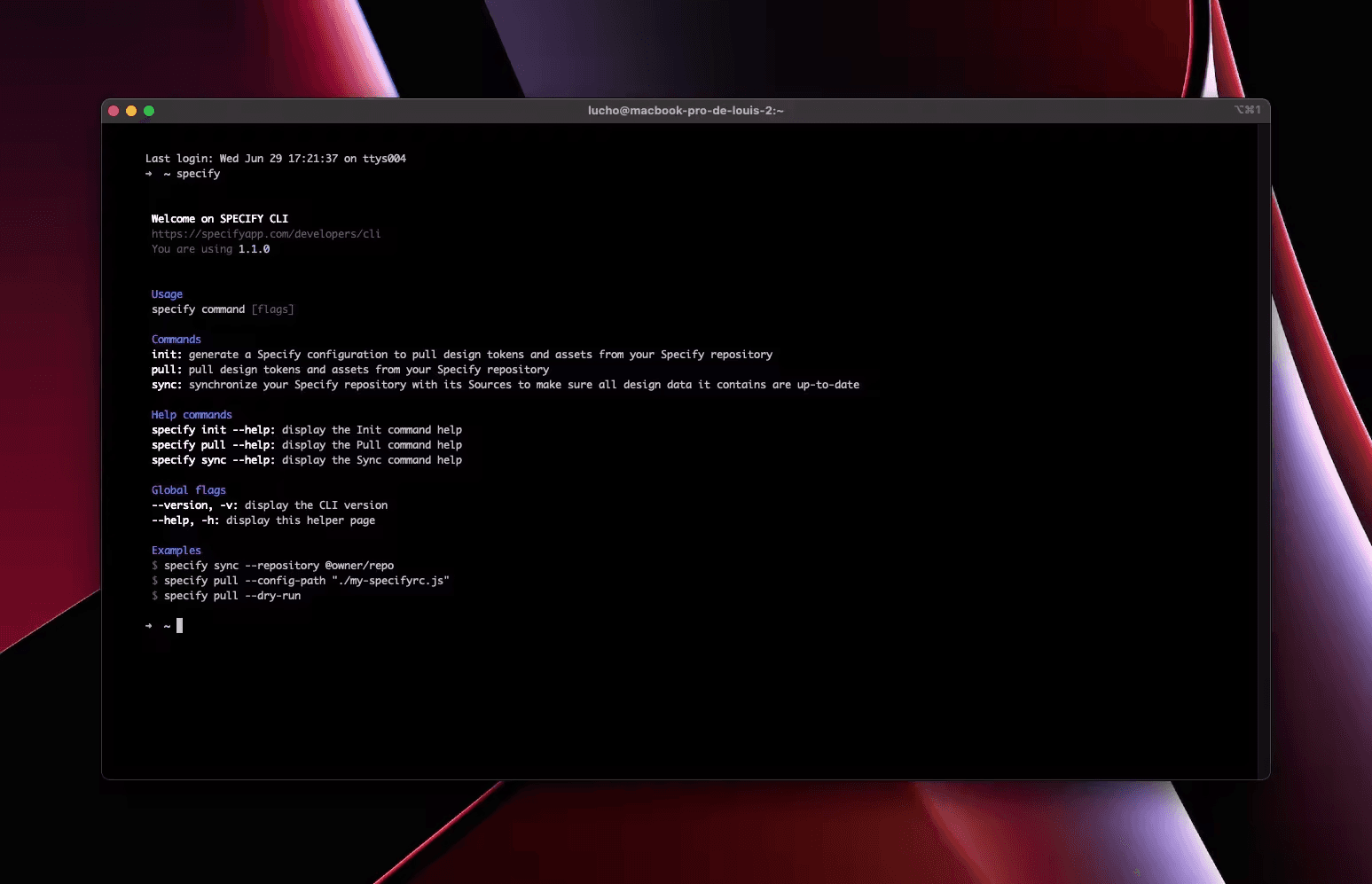
Task: Click 'specify init --help:' line
Action: coord(307,430)
